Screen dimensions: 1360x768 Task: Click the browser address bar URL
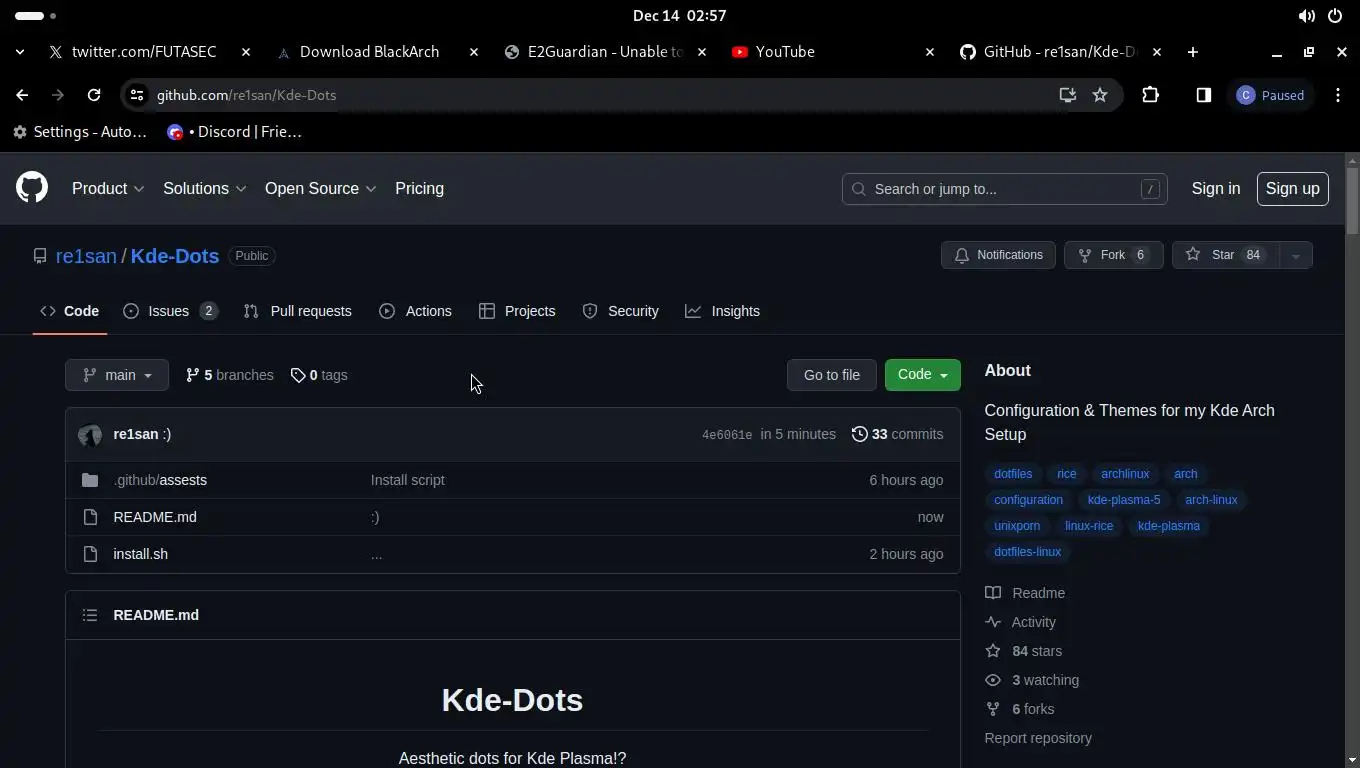point(246,95)
